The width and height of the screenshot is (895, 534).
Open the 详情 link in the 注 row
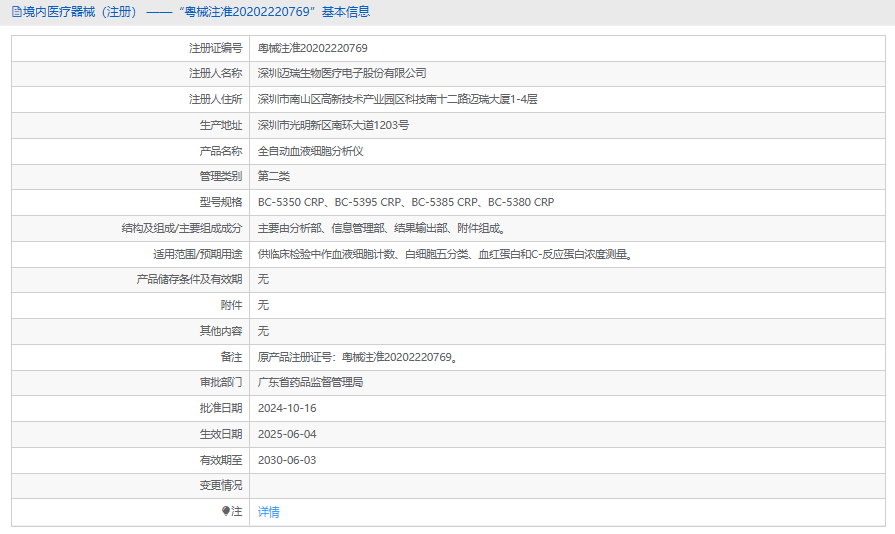pos(268,512)
